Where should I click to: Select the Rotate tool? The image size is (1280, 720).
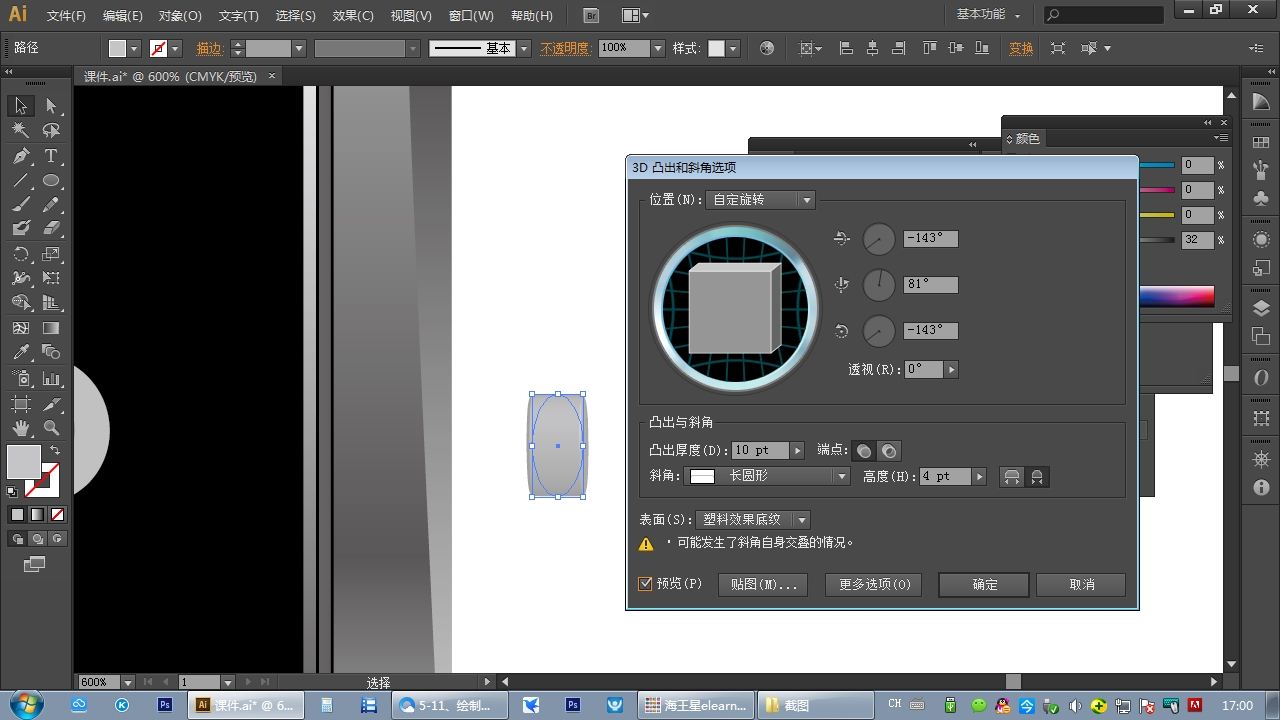click(x=21, y=254)
